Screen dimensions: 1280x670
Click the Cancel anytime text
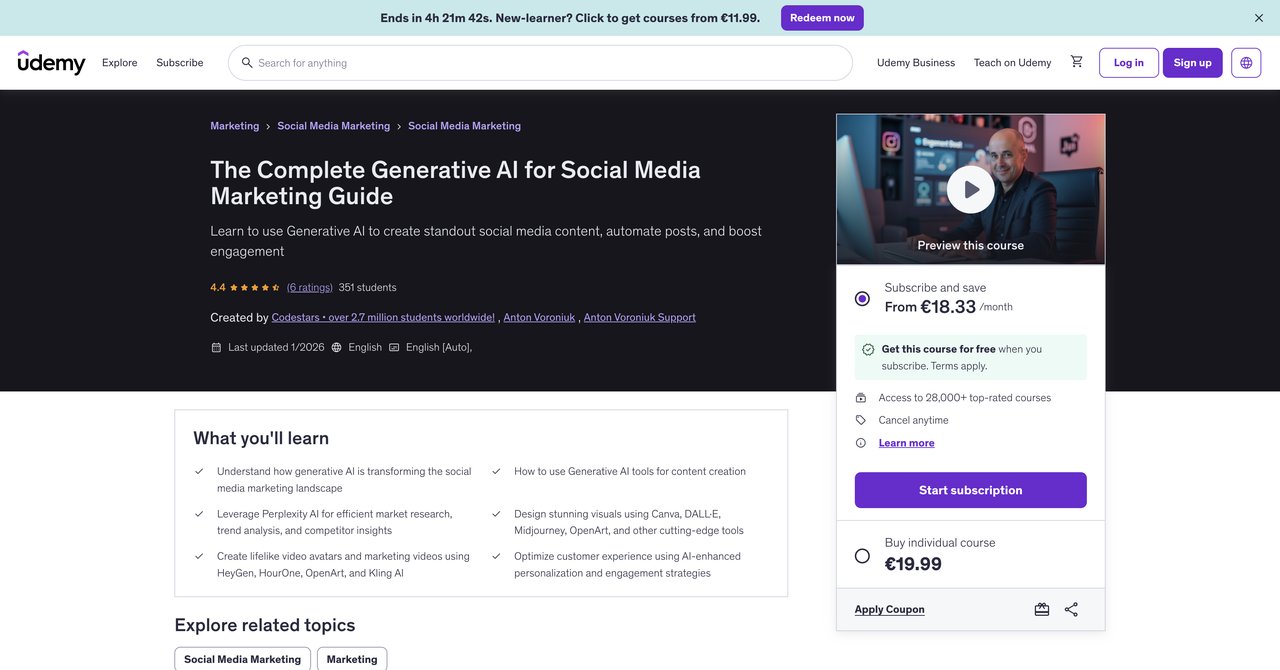(x=914, y=420)
